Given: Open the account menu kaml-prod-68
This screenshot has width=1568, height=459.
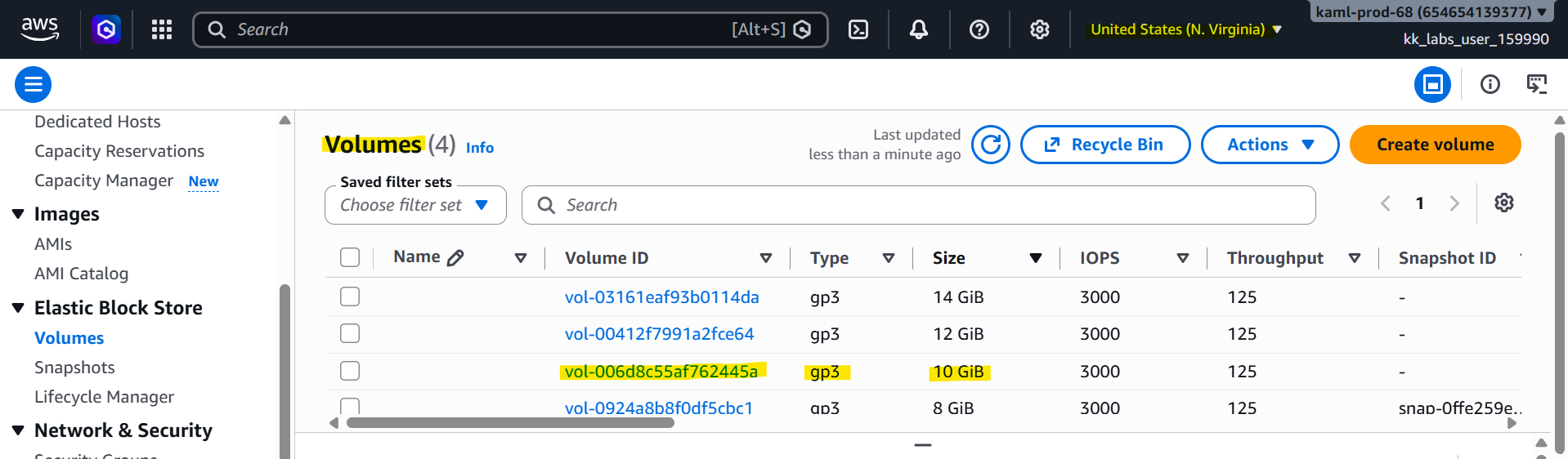Looking at the screenshot, I should tap(1431, 11).
